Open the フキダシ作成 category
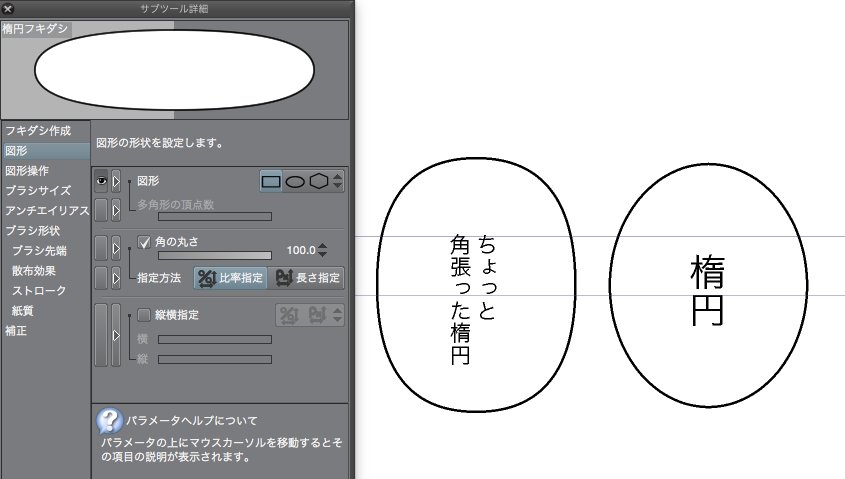This screenshot has height=479, width=845. [x=38, y=131]
